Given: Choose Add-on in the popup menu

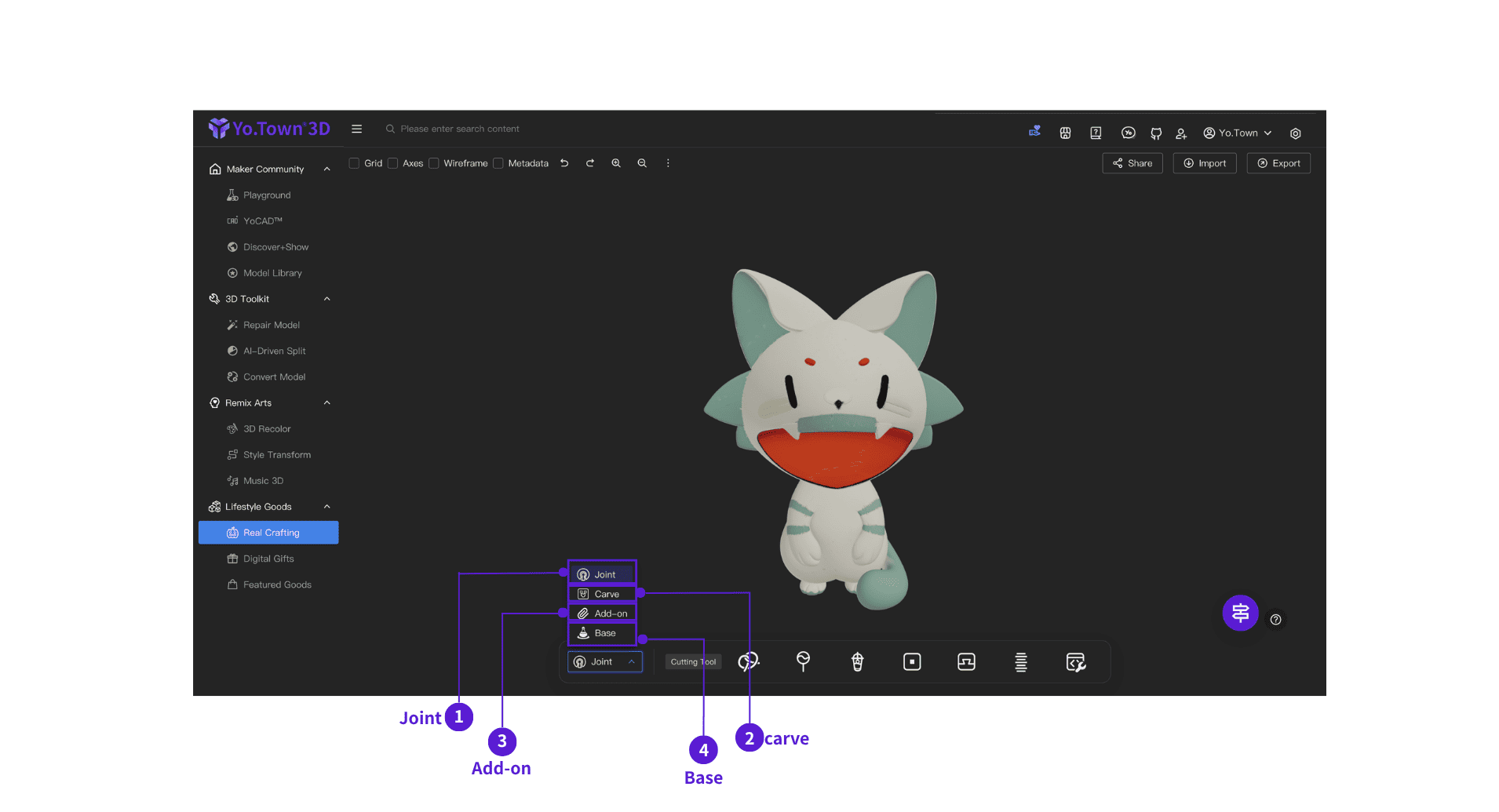Looking at the screenshot, I should click(602, 614).
